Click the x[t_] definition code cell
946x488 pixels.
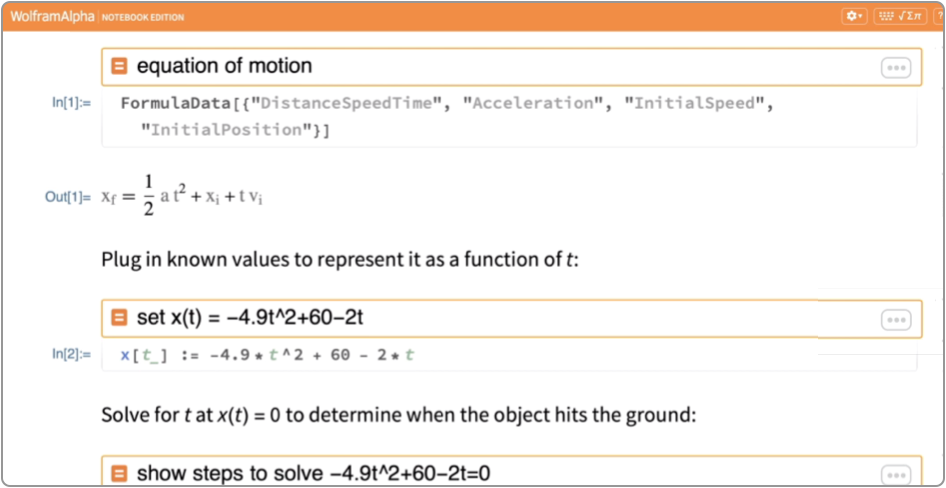pyautogui.click(x=500, y=356)
